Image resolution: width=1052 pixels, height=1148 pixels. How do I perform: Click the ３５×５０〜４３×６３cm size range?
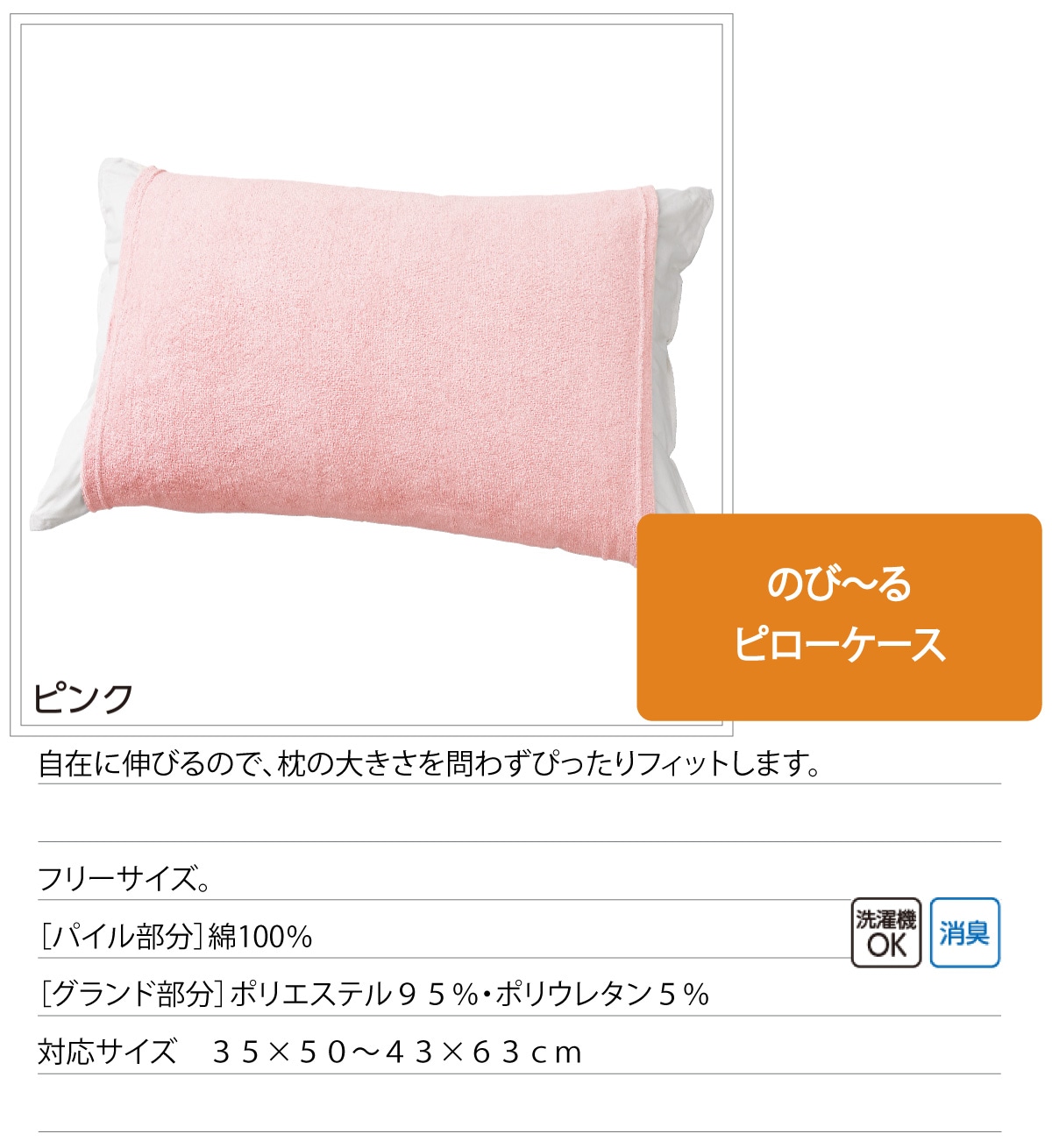click(397, 1052)
